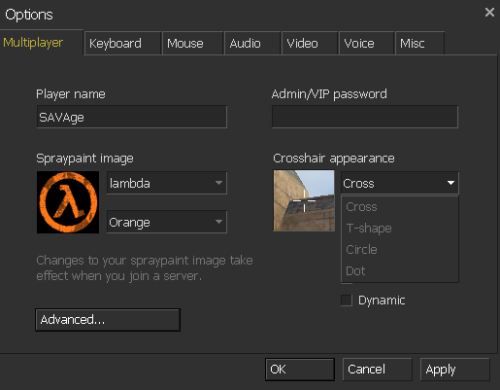The width and height of the screenshot is (500, 390).
Task: Click the Player name input field
Action: click(132, 117)
